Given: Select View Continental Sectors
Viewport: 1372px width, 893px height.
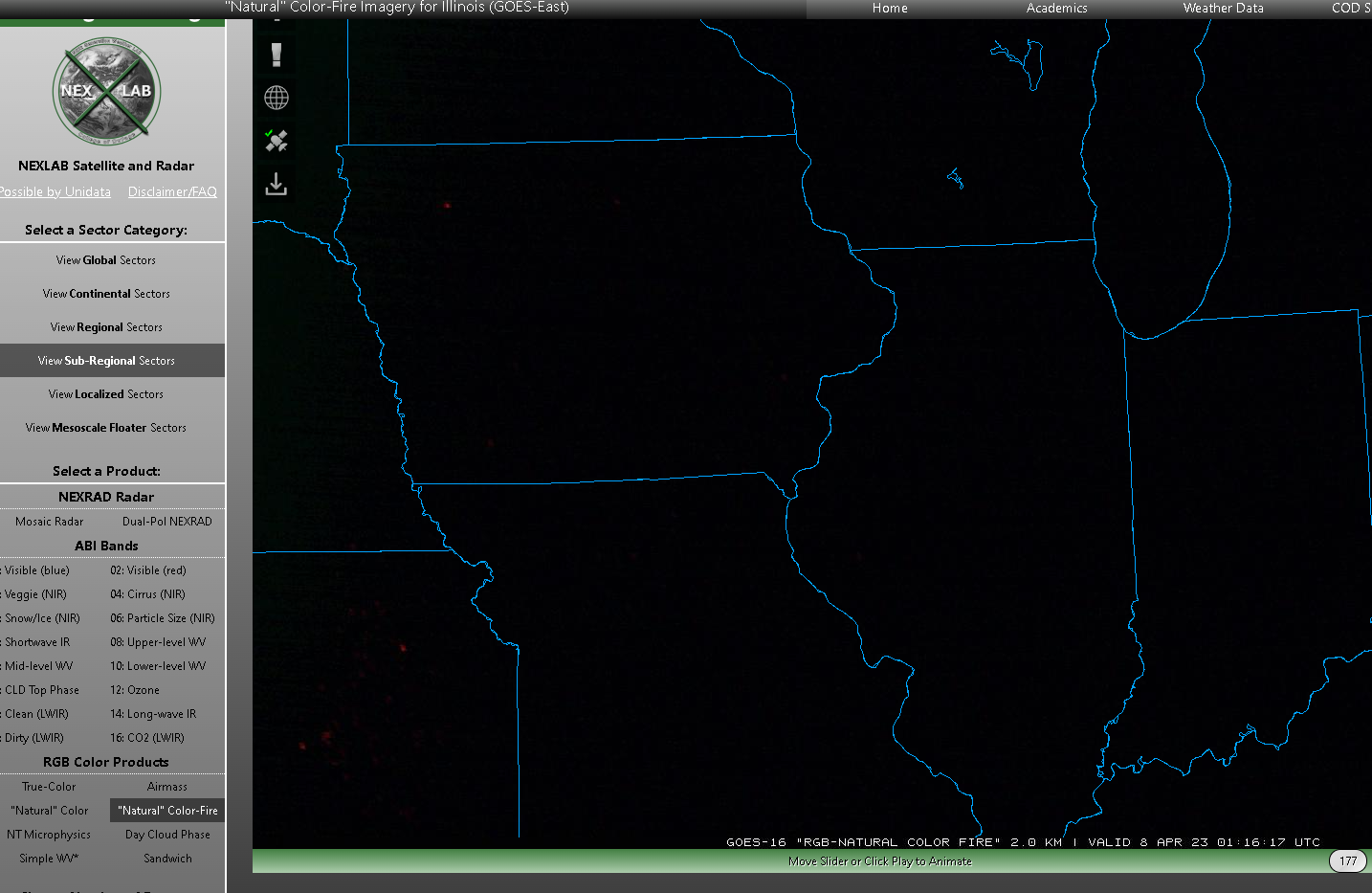Looking at the screenshot, I should click(x=106, y=294).
